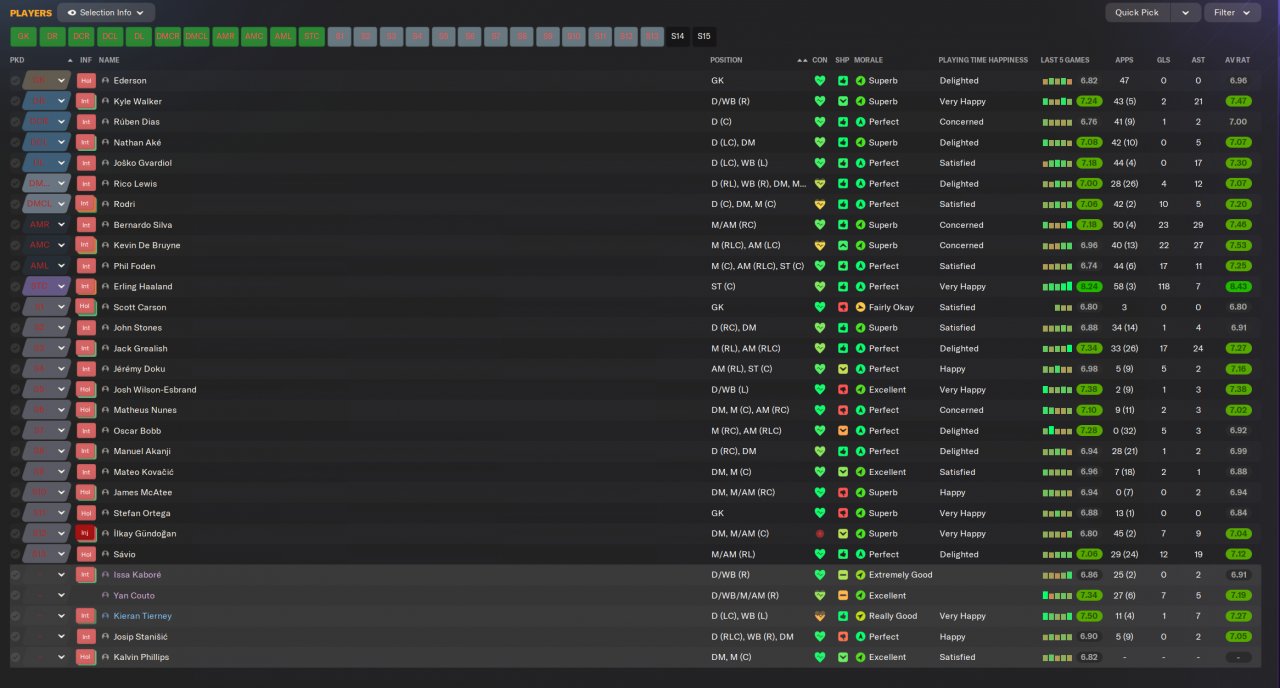Toggle the picked checkmark for Issa Kaboré
Viewport: 1280px width, 688px height.
pos(15,575)
